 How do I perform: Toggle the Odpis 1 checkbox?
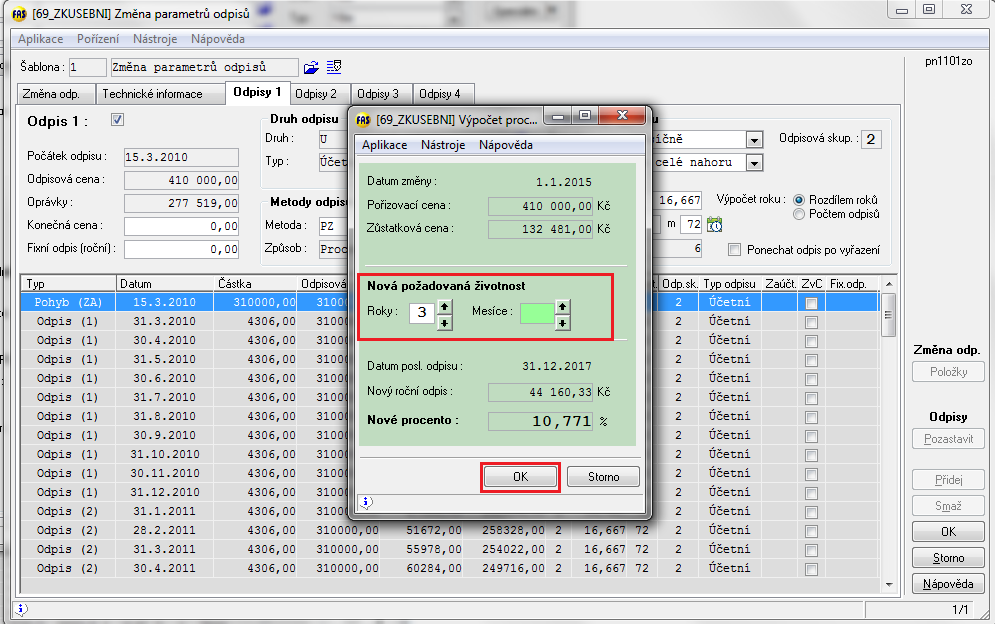[x=117, y=120]
